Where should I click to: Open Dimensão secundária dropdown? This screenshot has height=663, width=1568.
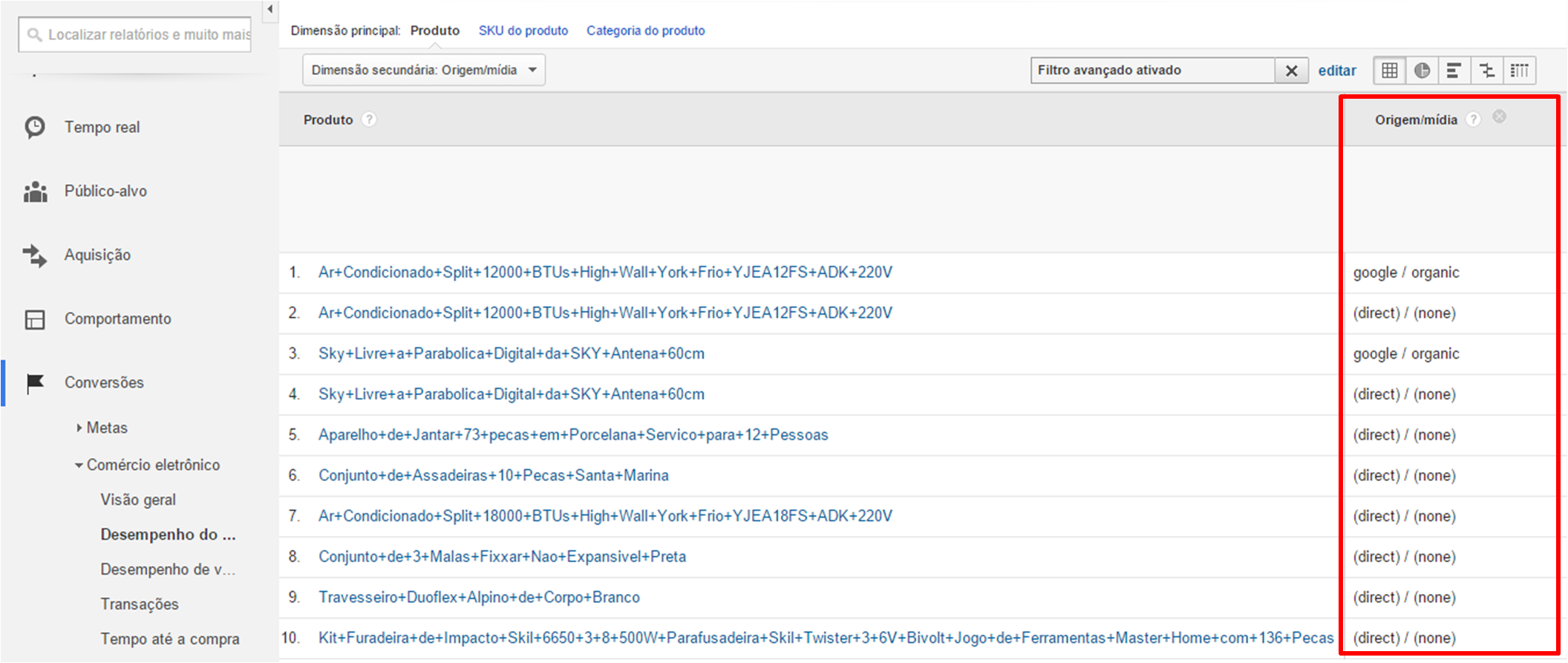[424, 71]
